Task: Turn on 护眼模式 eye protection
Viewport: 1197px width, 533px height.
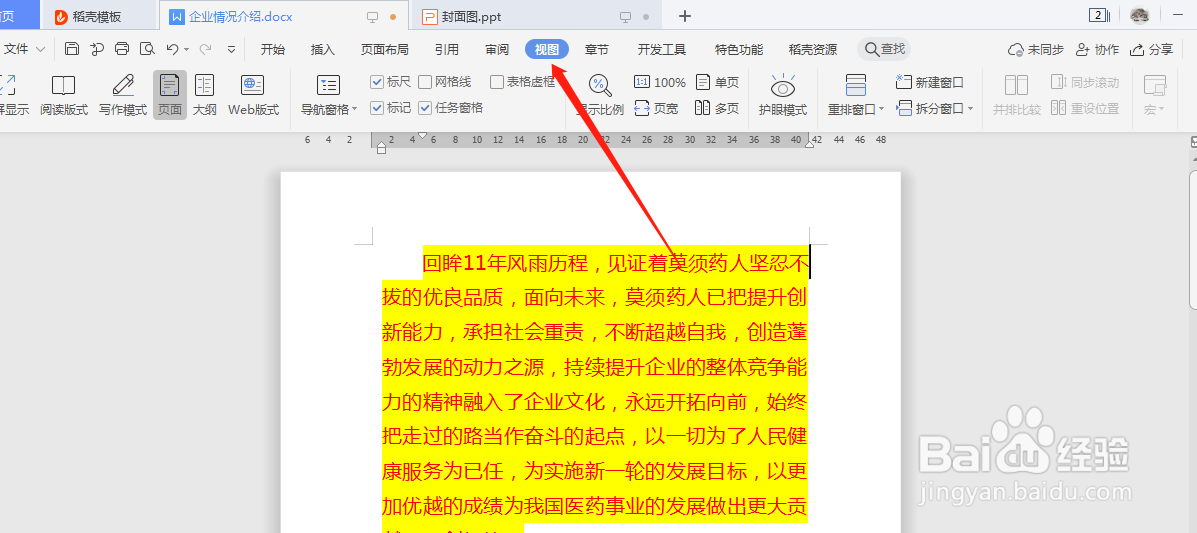Action: pos(782,95)
